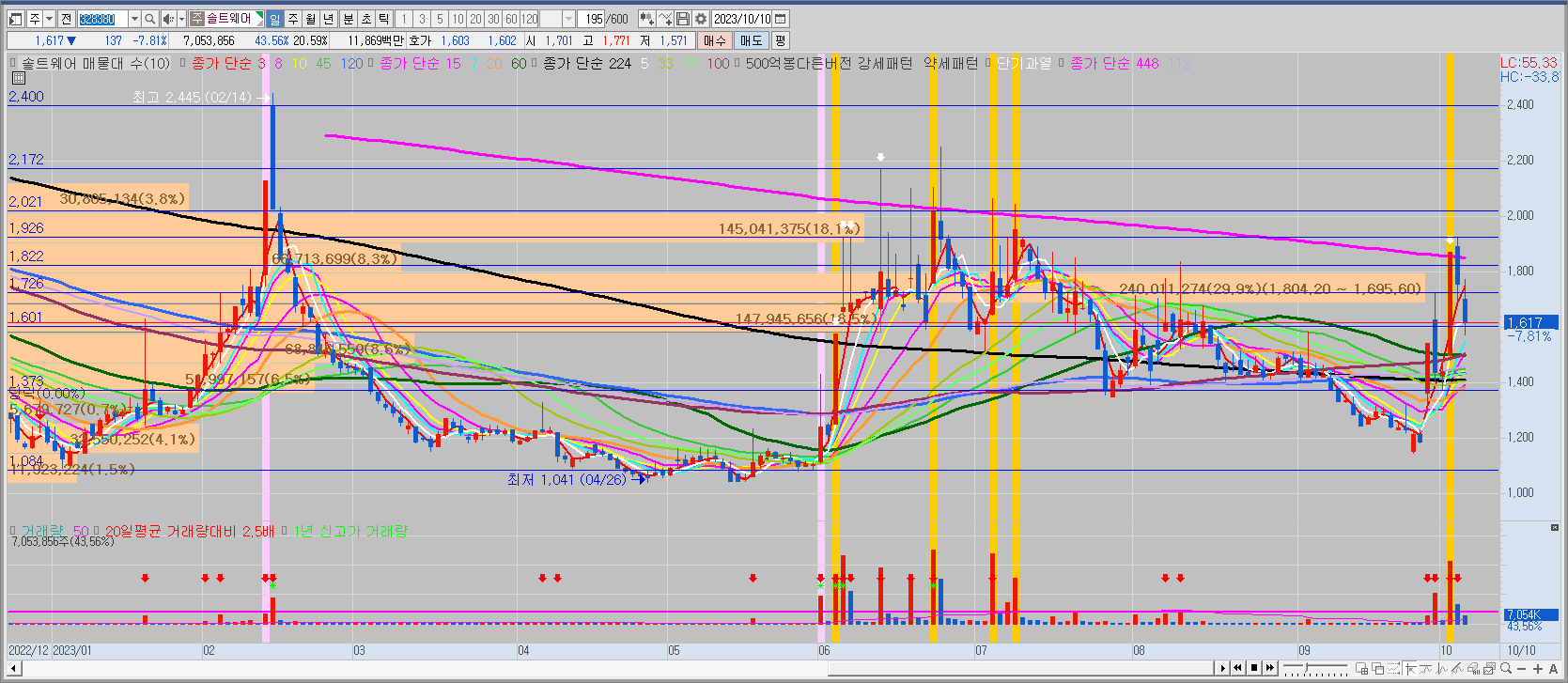The image size is (1568, 683).
Task: Zoom in with the plus icon
Action: 1538,668
